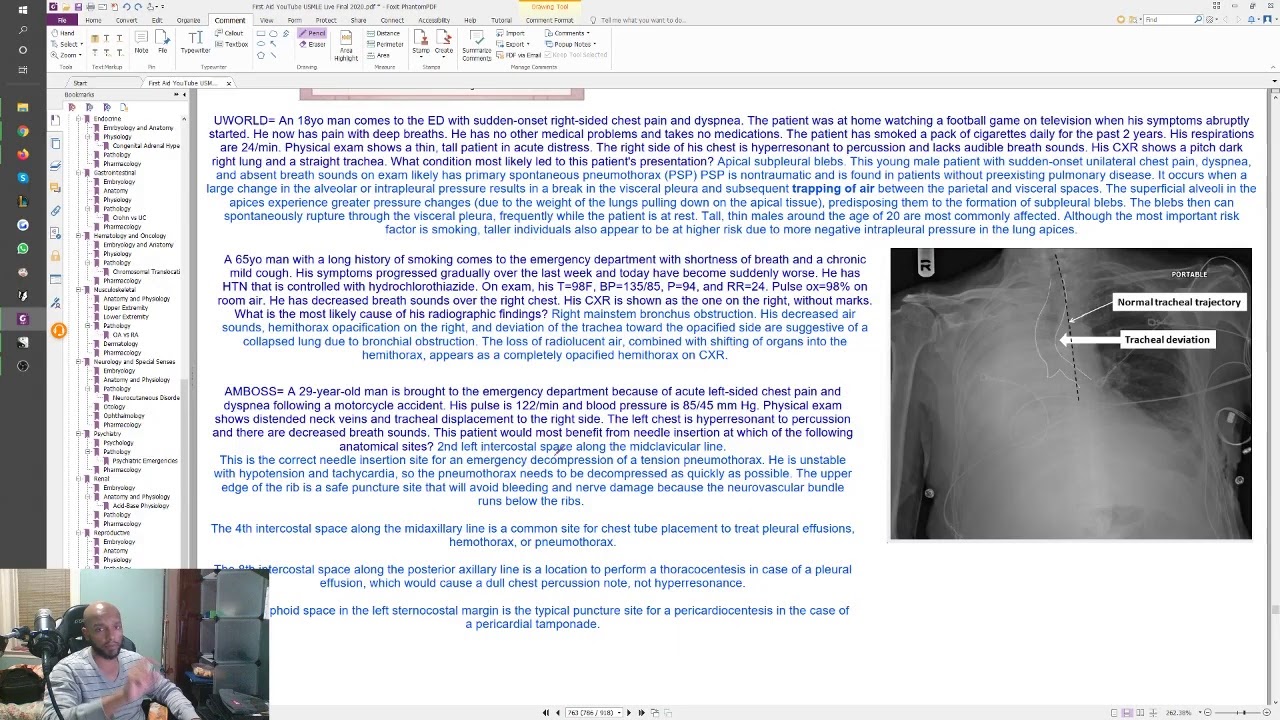The width and height of the screenshot is (1280, 720).
Task: Open the Layers panel in sidebar
Action: [56, 166]
